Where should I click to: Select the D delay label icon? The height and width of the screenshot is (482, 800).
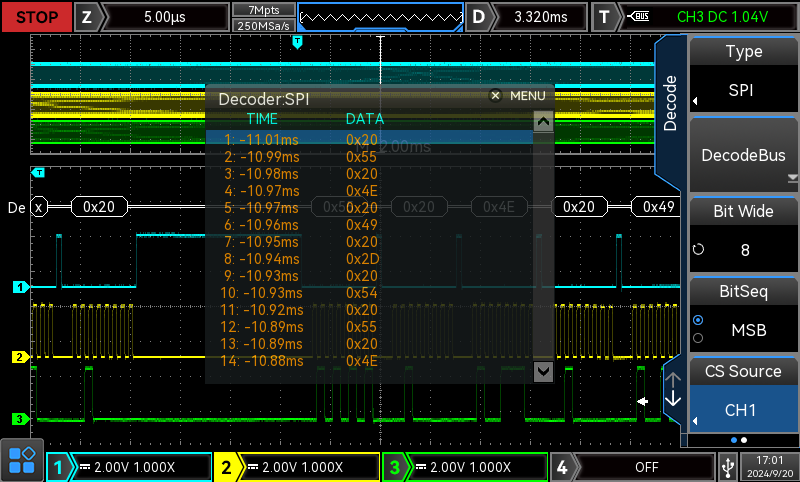(x=478, y=17)
